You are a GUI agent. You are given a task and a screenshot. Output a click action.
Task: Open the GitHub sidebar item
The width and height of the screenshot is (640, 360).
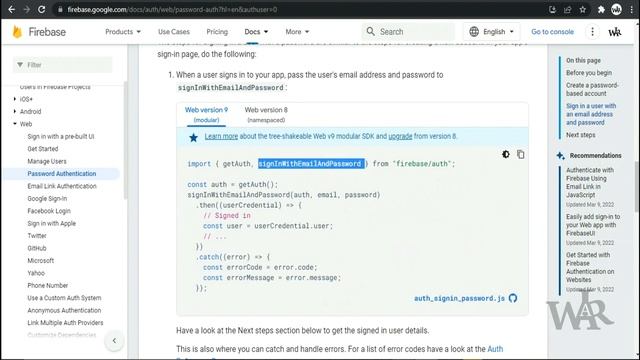click(37, 248)
